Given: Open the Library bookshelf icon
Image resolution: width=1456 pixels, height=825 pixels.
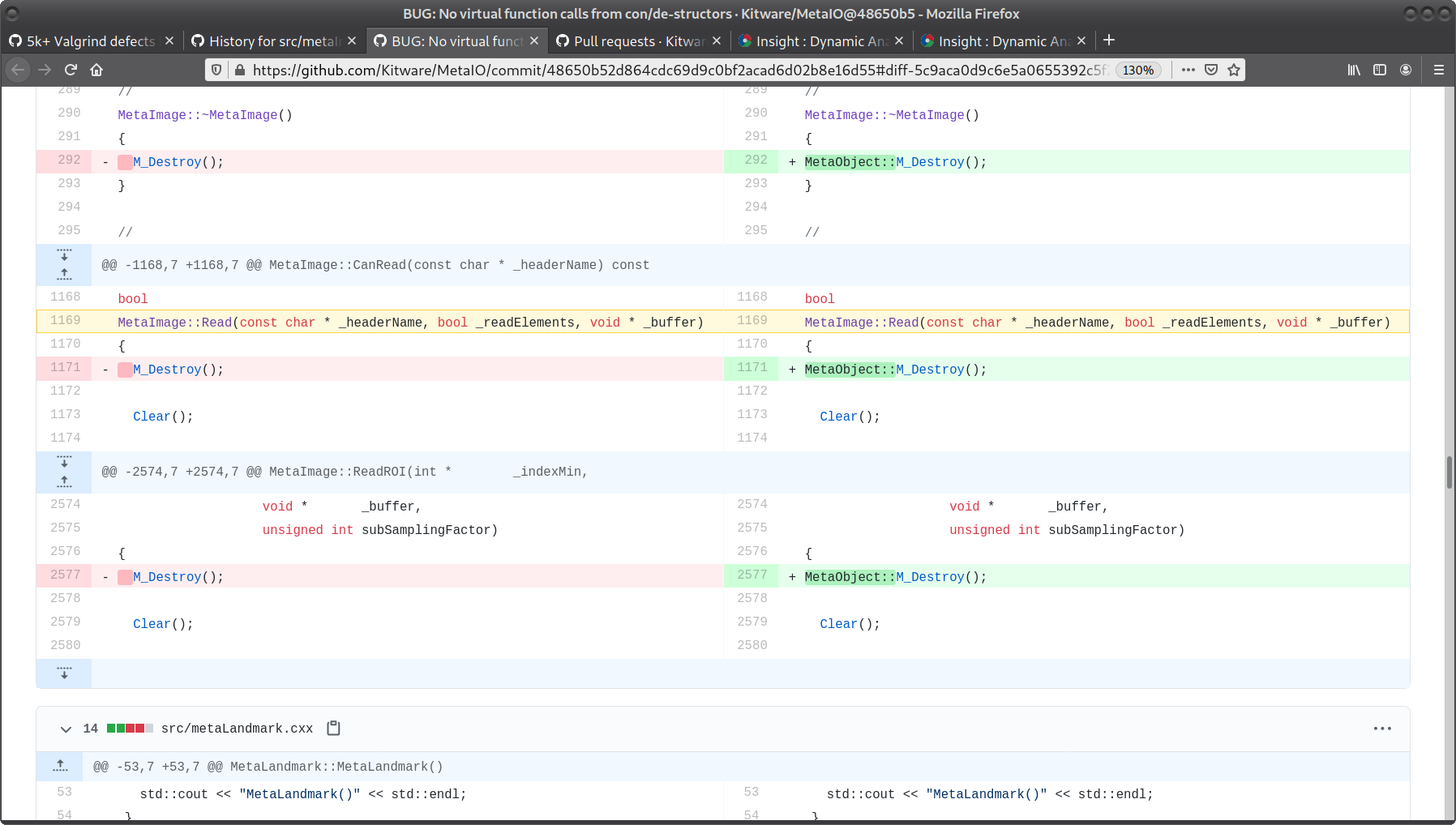Looking at the screenshot, I should (x=1354, y=70).
